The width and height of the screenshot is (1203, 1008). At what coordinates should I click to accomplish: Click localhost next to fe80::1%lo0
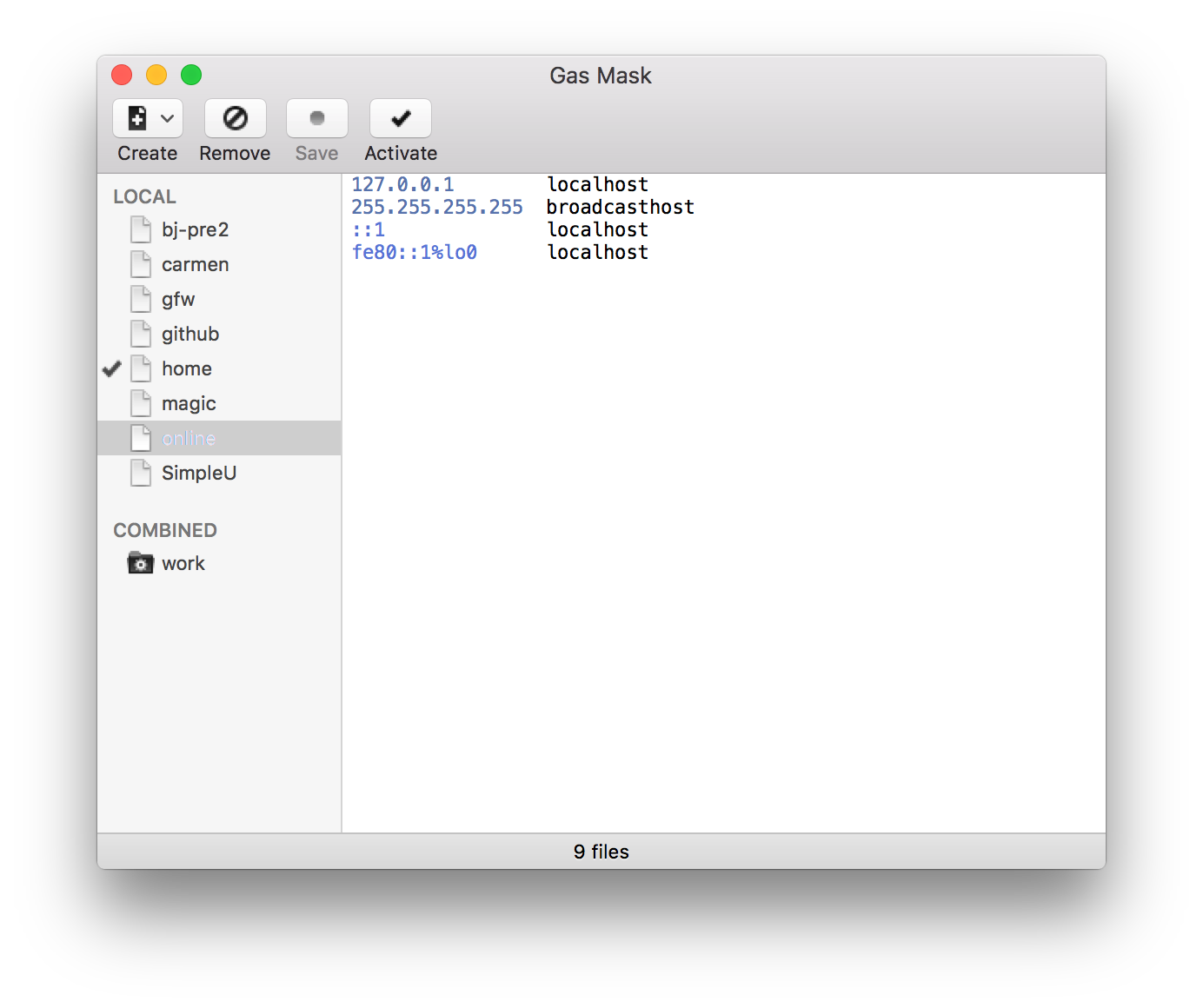(598, 252)
